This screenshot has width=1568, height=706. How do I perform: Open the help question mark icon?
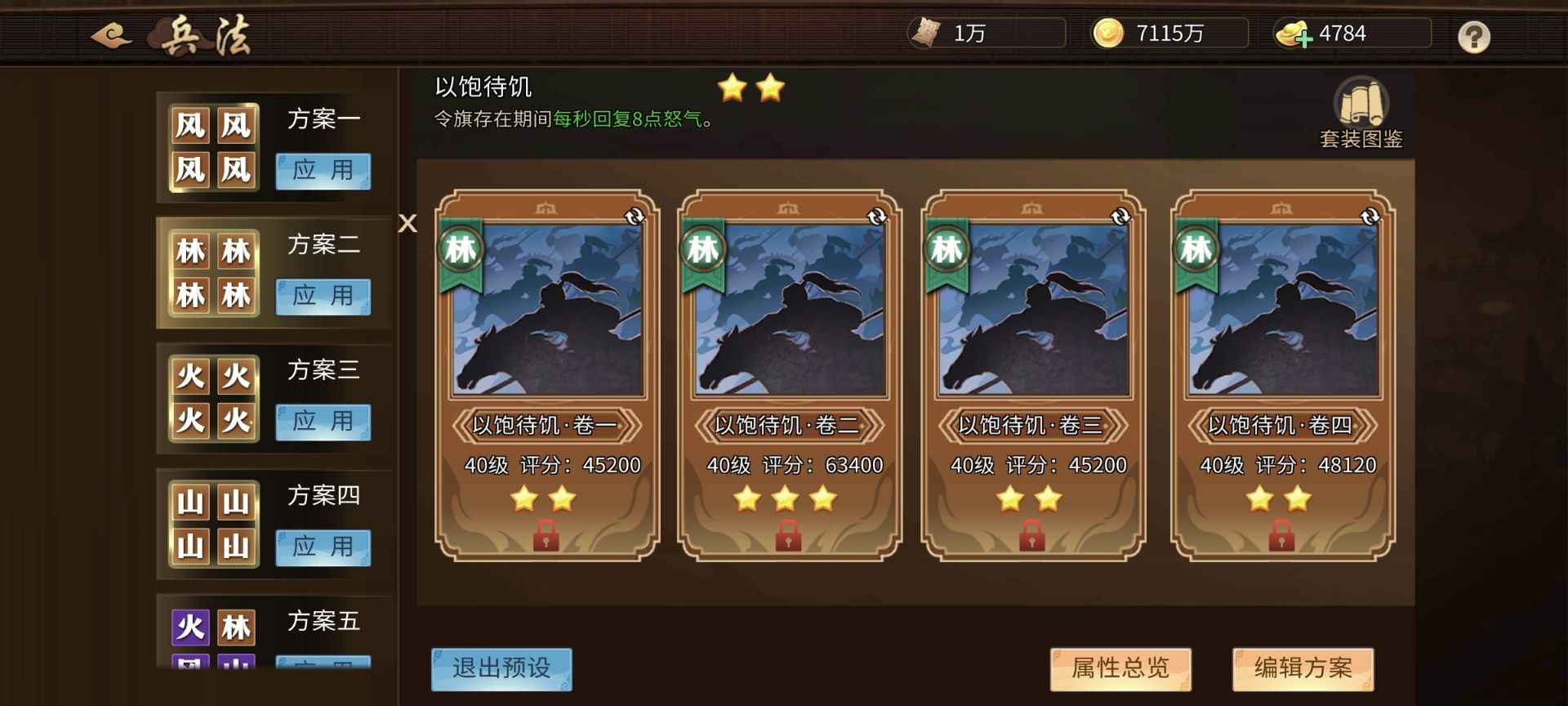(x=1473, y=37)
